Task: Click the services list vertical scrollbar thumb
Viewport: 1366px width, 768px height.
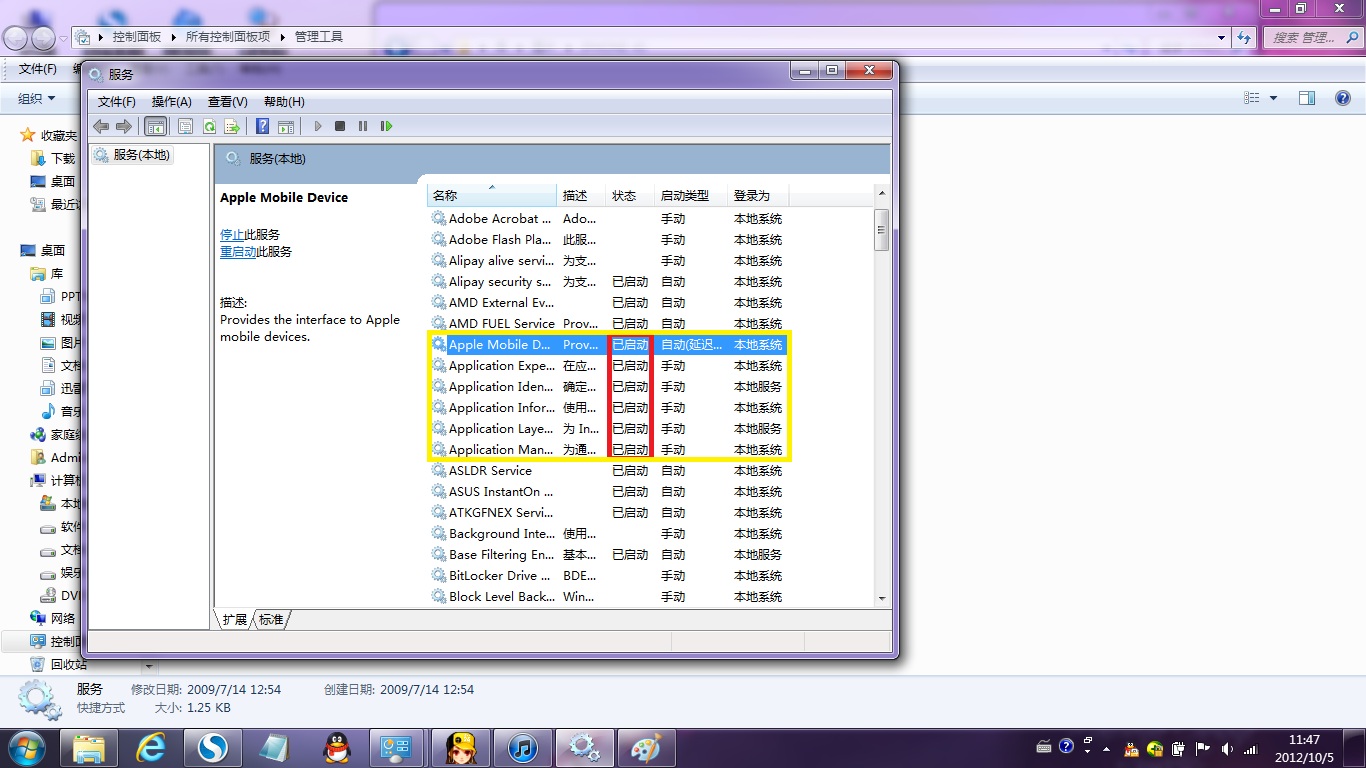Action: coord(881,229)
